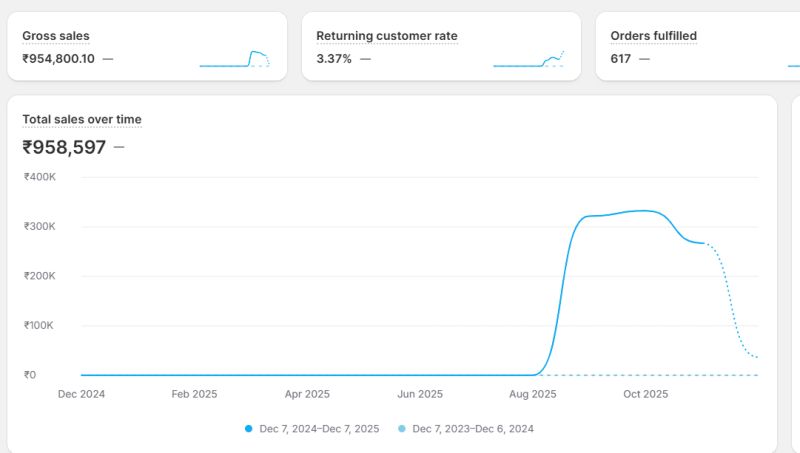Click the ₹954,800.10 gross sales value

(58, 59)
